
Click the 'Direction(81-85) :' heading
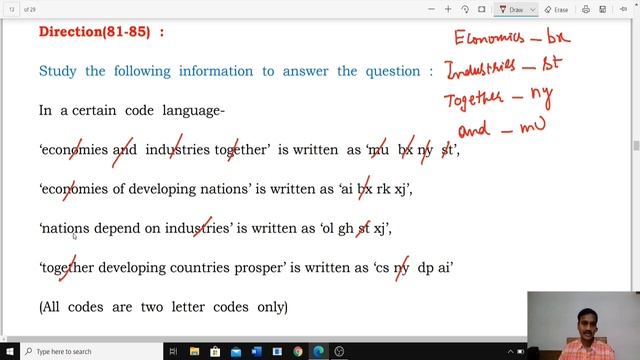(102, 31)
